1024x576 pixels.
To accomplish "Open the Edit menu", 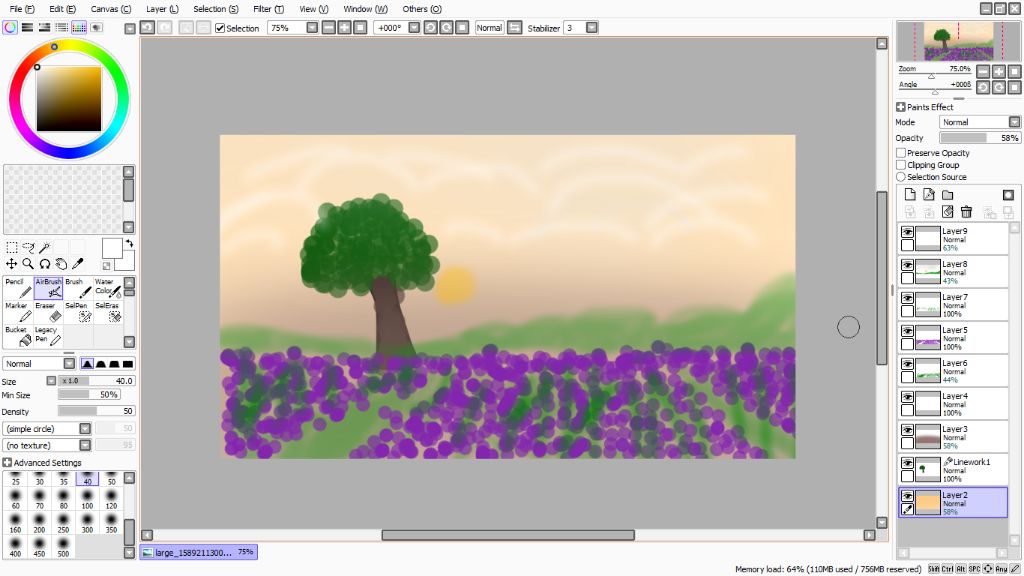I will click(x=62, y=8).
